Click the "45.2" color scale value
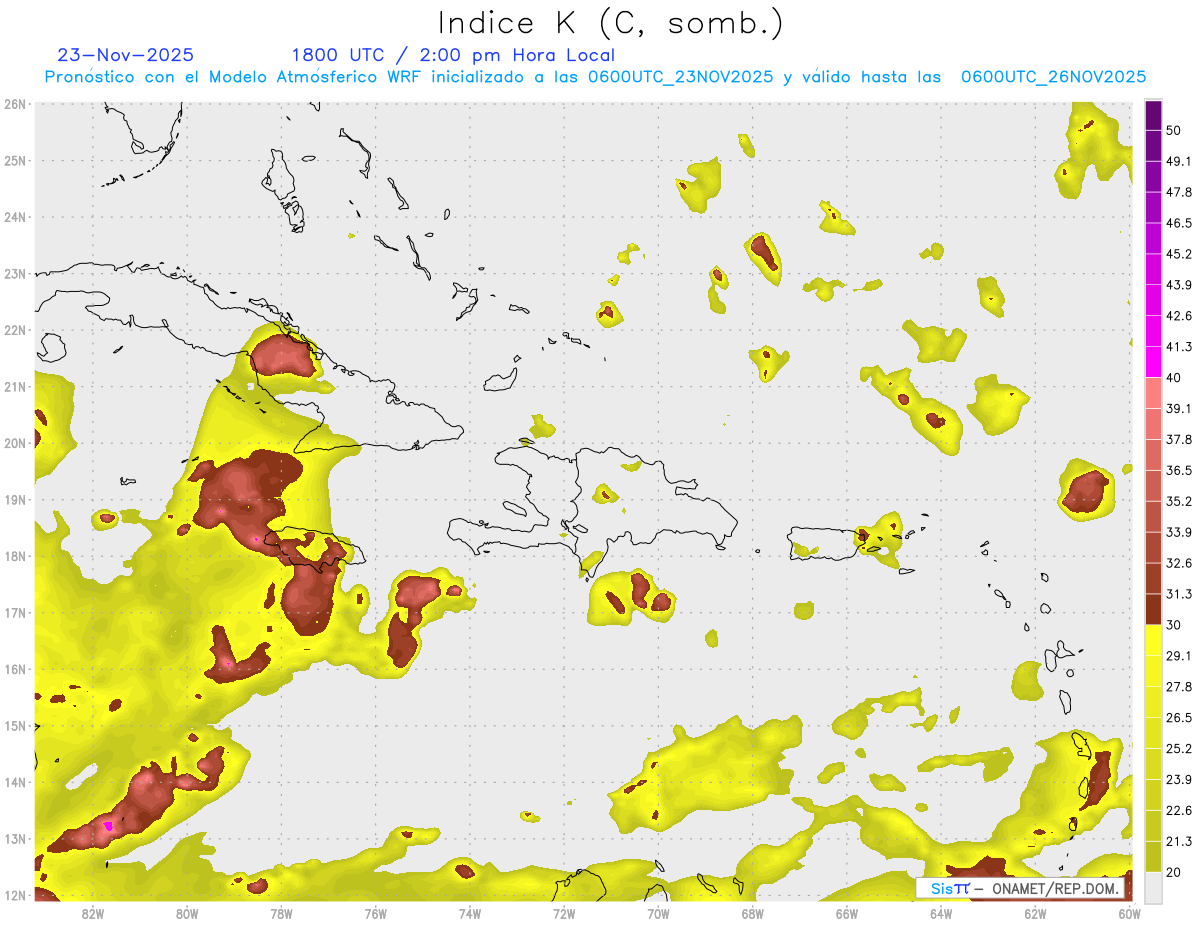The image size is (1200, 927). coord(1178,254)
